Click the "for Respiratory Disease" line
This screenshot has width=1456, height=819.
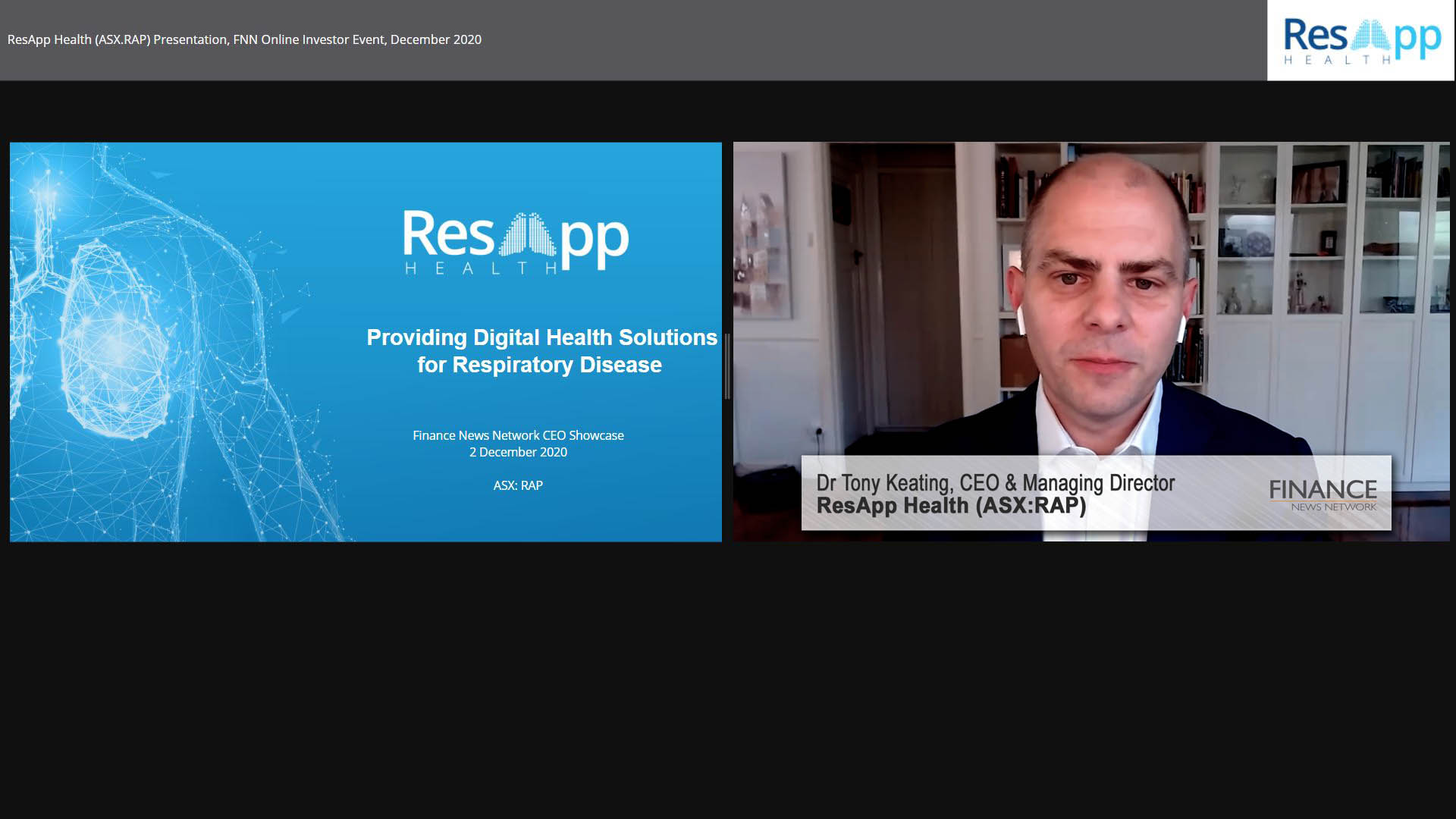[x=539, y=365]
